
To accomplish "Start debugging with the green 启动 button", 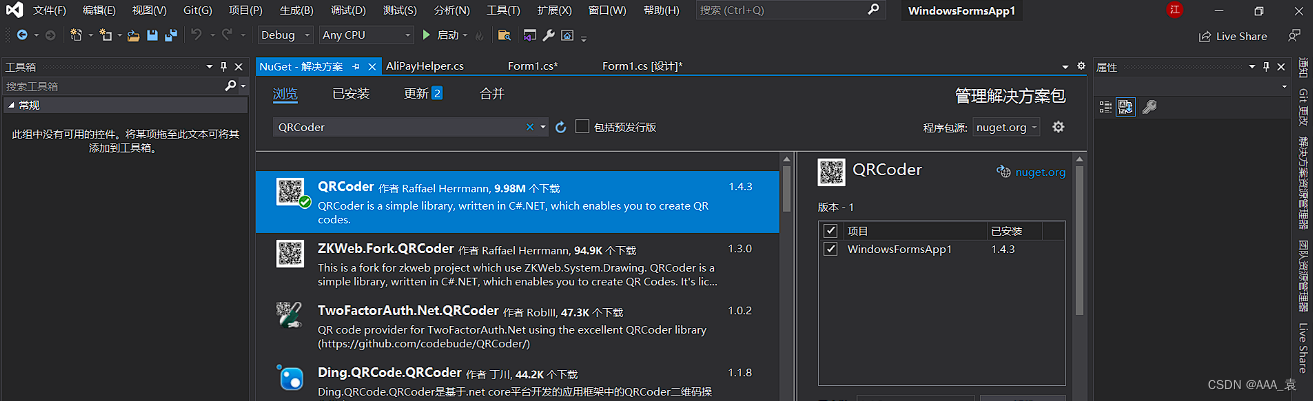I will click(440, 35).
